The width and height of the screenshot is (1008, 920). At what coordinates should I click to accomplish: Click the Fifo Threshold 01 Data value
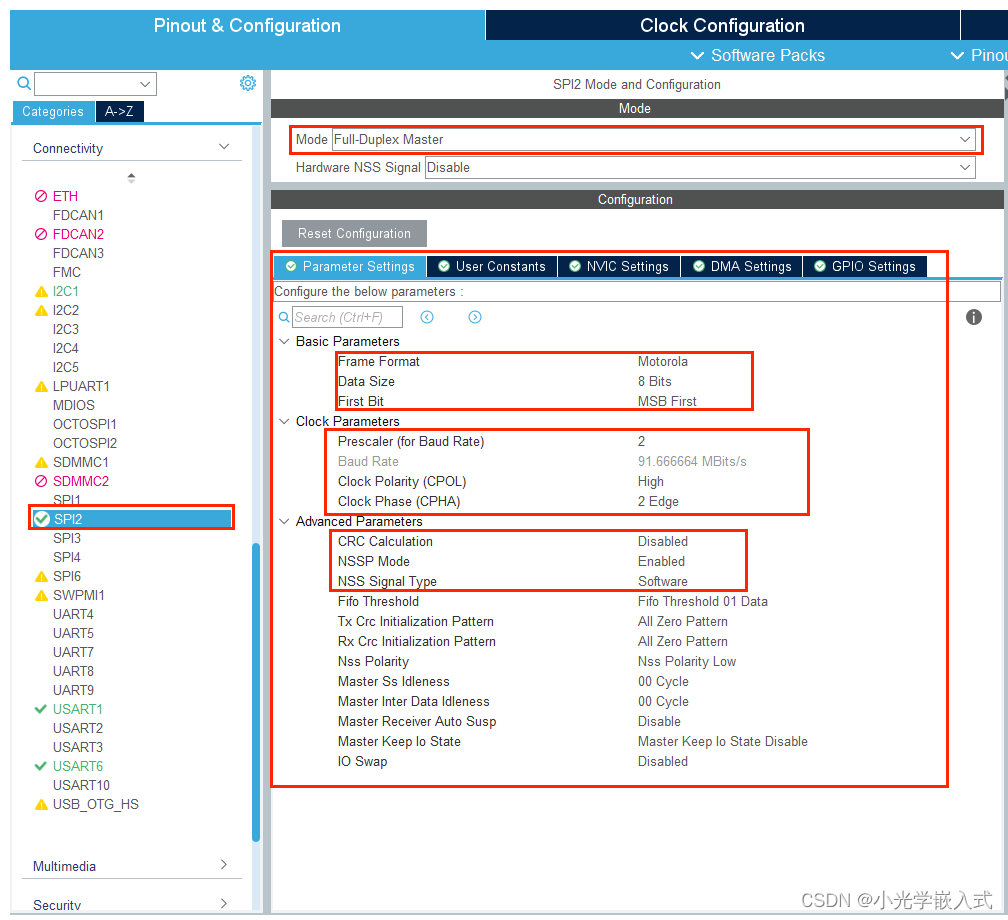pyautogui.click(x=703, y=601)
